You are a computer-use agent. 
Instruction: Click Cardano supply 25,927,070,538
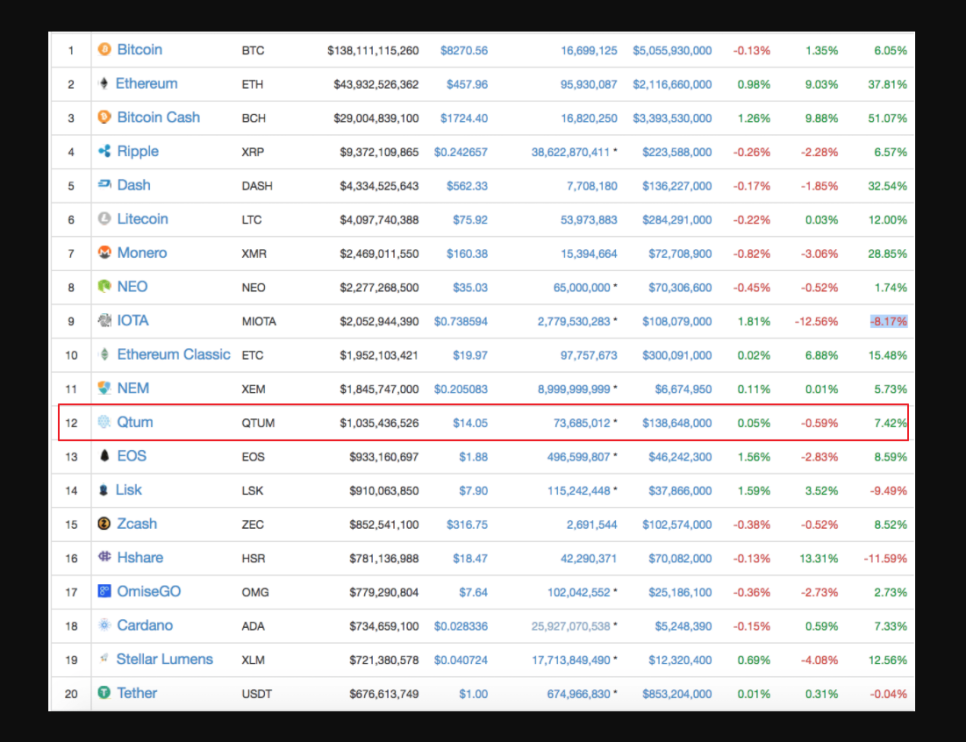[570, 627]
